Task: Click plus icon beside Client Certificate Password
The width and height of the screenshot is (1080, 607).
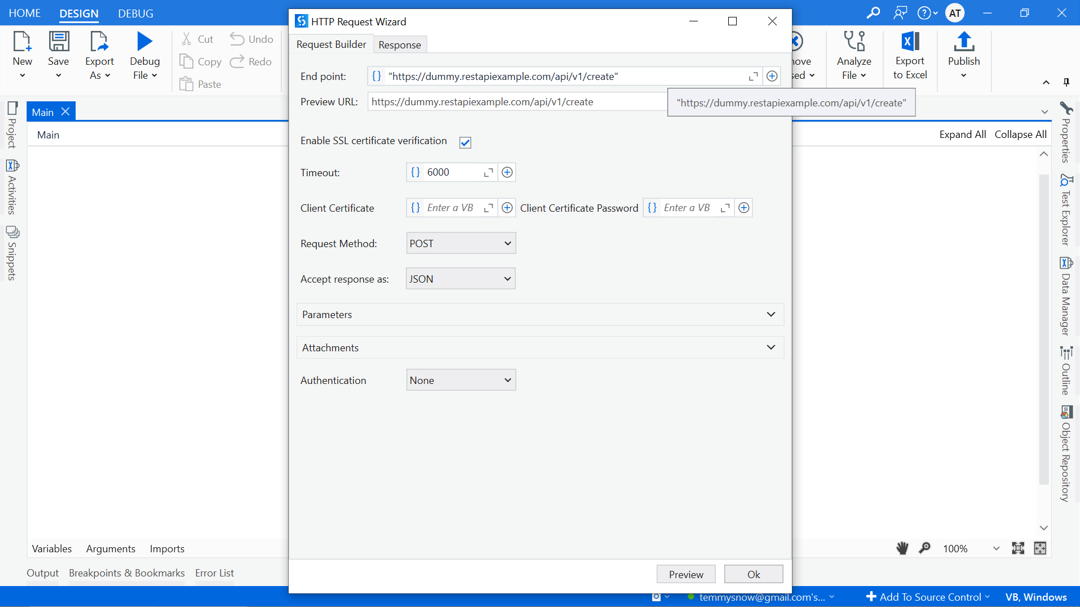Action: coord(744,208)
